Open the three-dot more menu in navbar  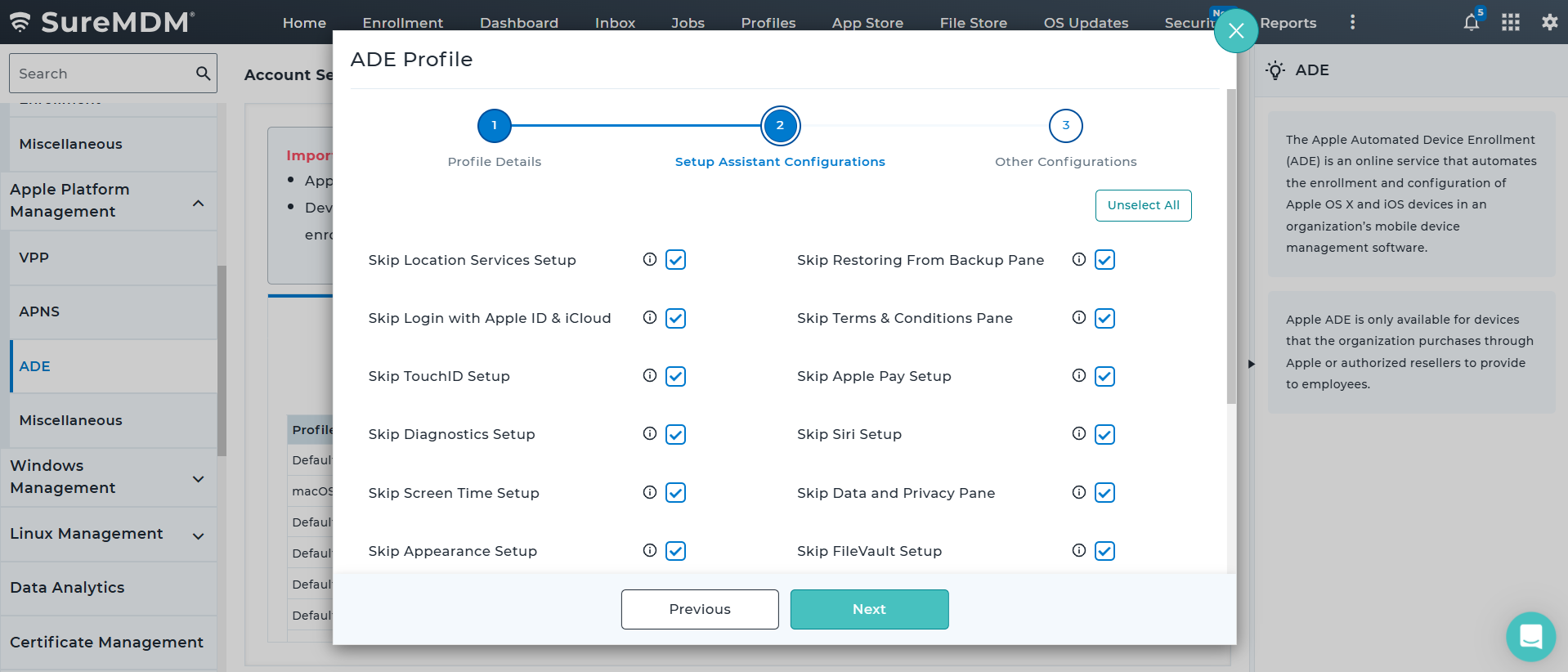tap(1352, 23)
